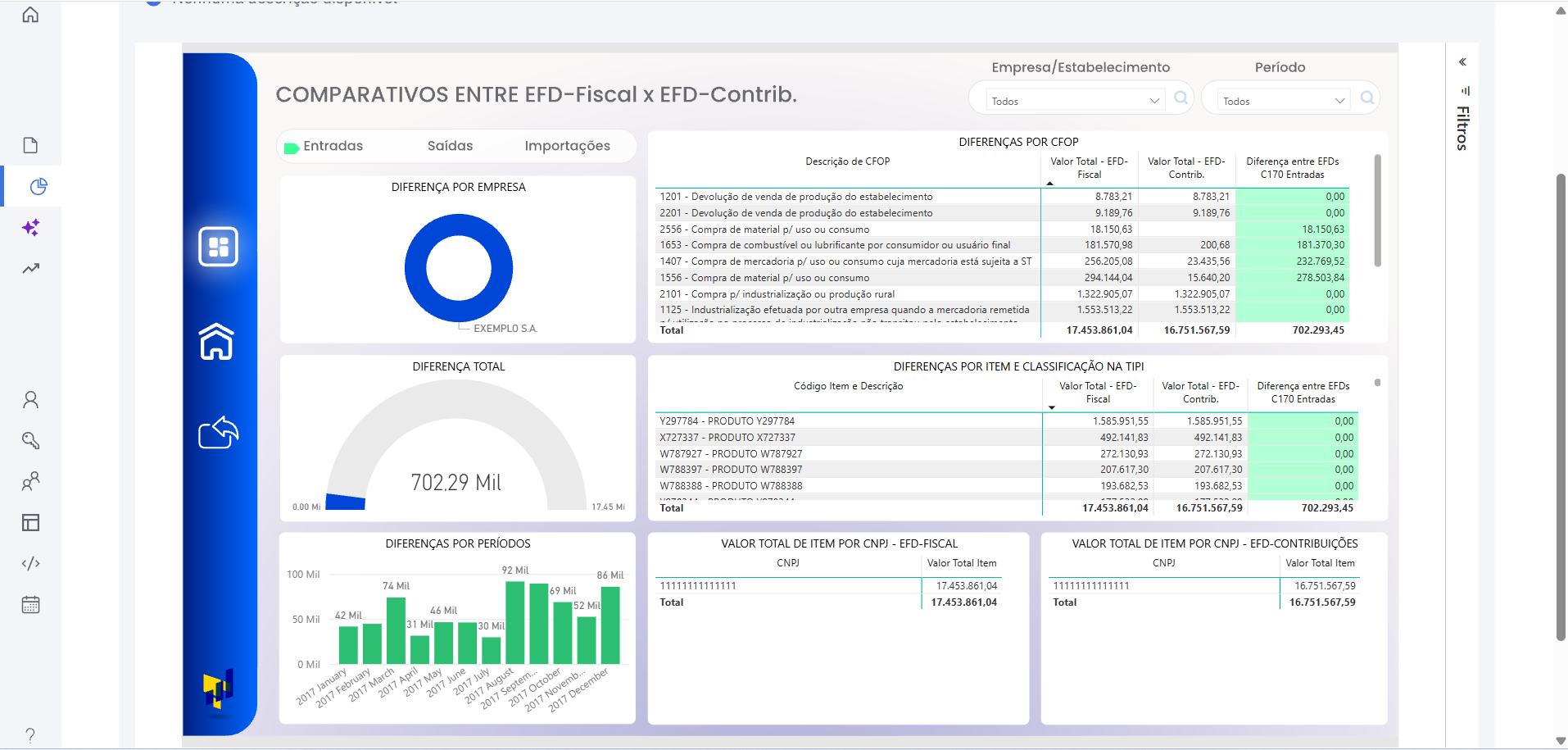Click the house icon on blue panel
The width and height of the screenshot is (1568, 750).
tap(217, 342)
